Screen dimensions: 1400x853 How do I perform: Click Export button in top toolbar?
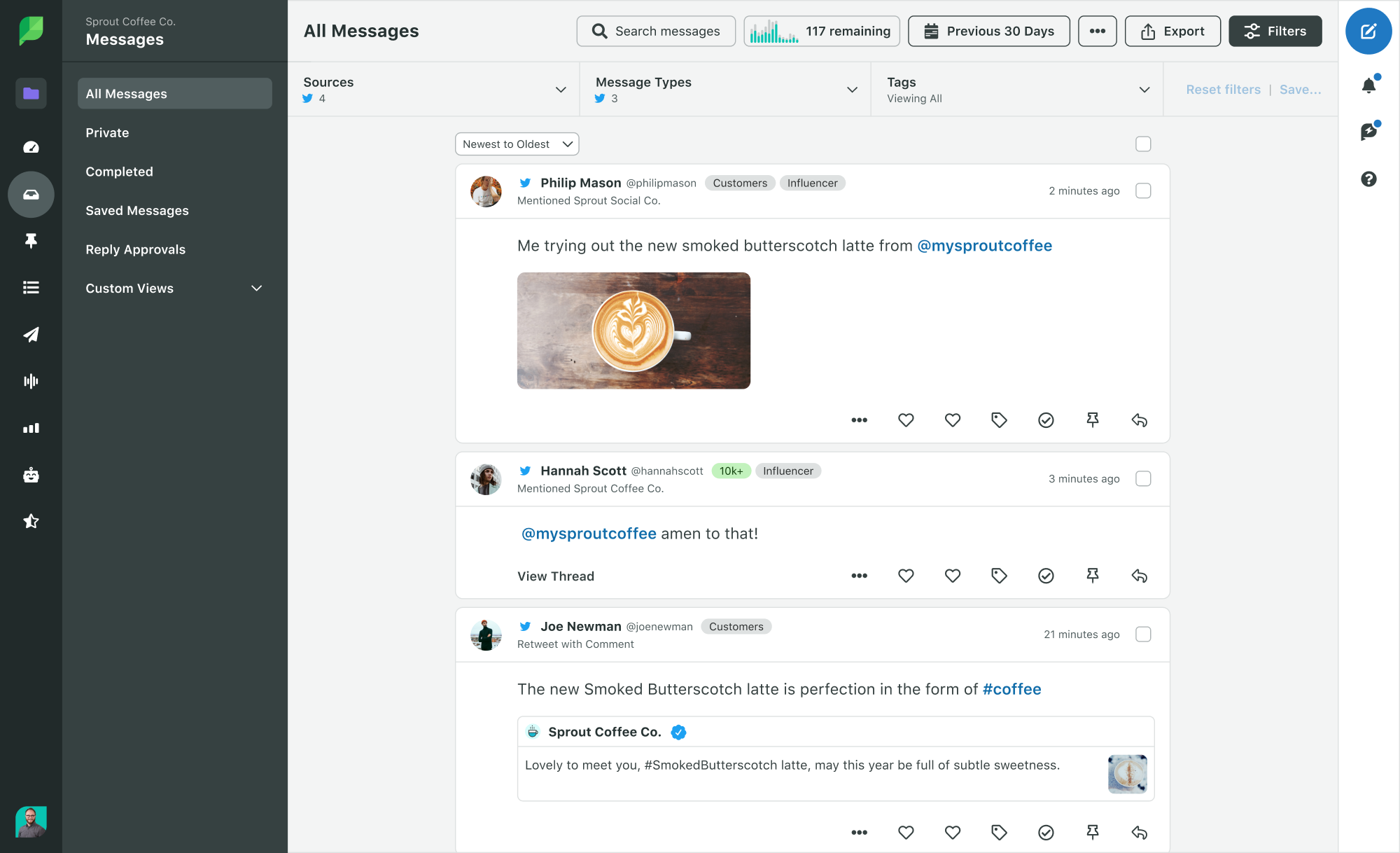[1171, 30]
